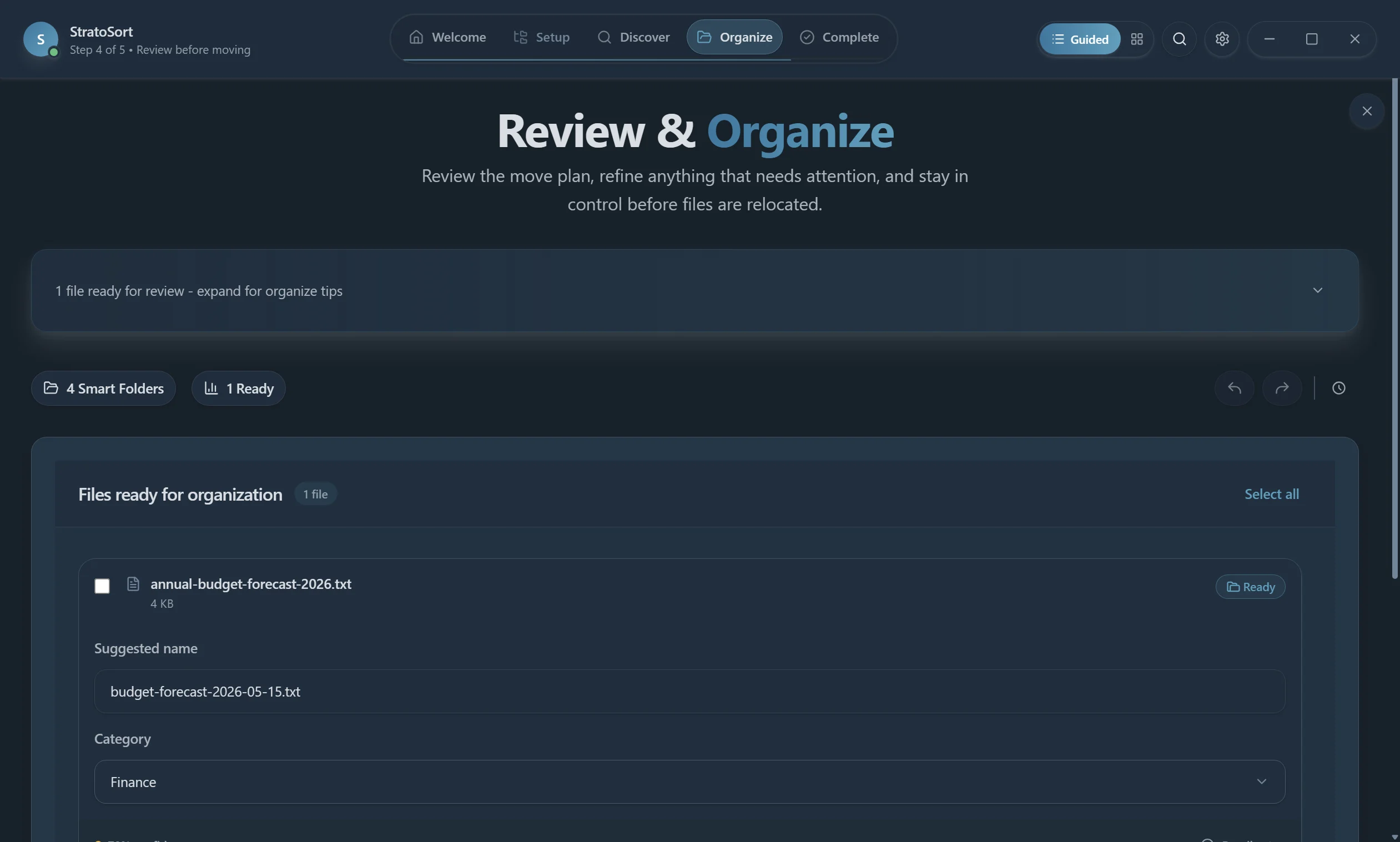1400x842 pixels.
Task: Edit the suggested name field budget-forecast-2026-05-15.txt
Action: [x=689, y=691]
